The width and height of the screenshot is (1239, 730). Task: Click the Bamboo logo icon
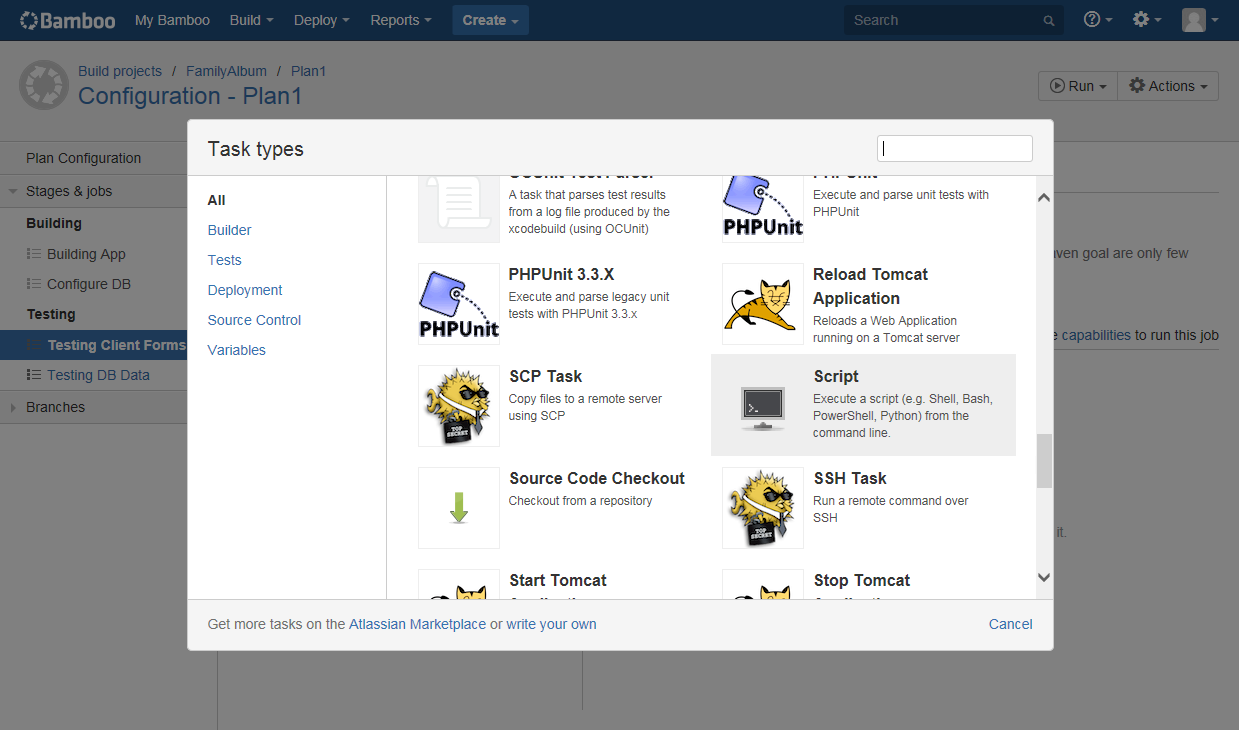[x=29, y=19]
